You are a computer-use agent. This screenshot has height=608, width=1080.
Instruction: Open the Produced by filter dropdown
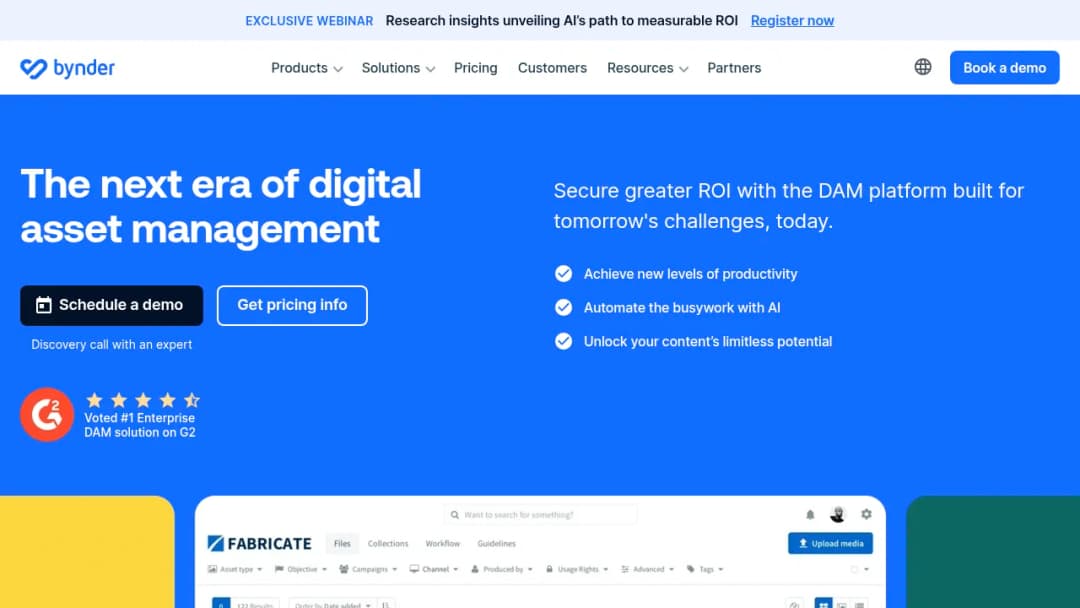pos(502,569)
